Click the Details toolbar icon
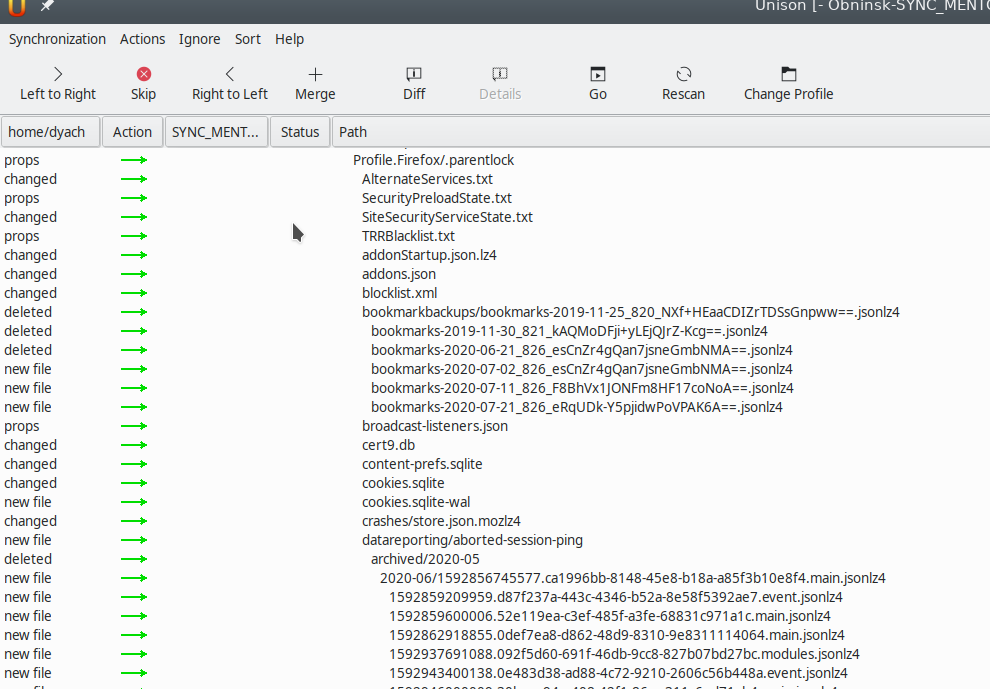This screenshot has width=990, height=689. pyautogui.click(x=500, y=74)
